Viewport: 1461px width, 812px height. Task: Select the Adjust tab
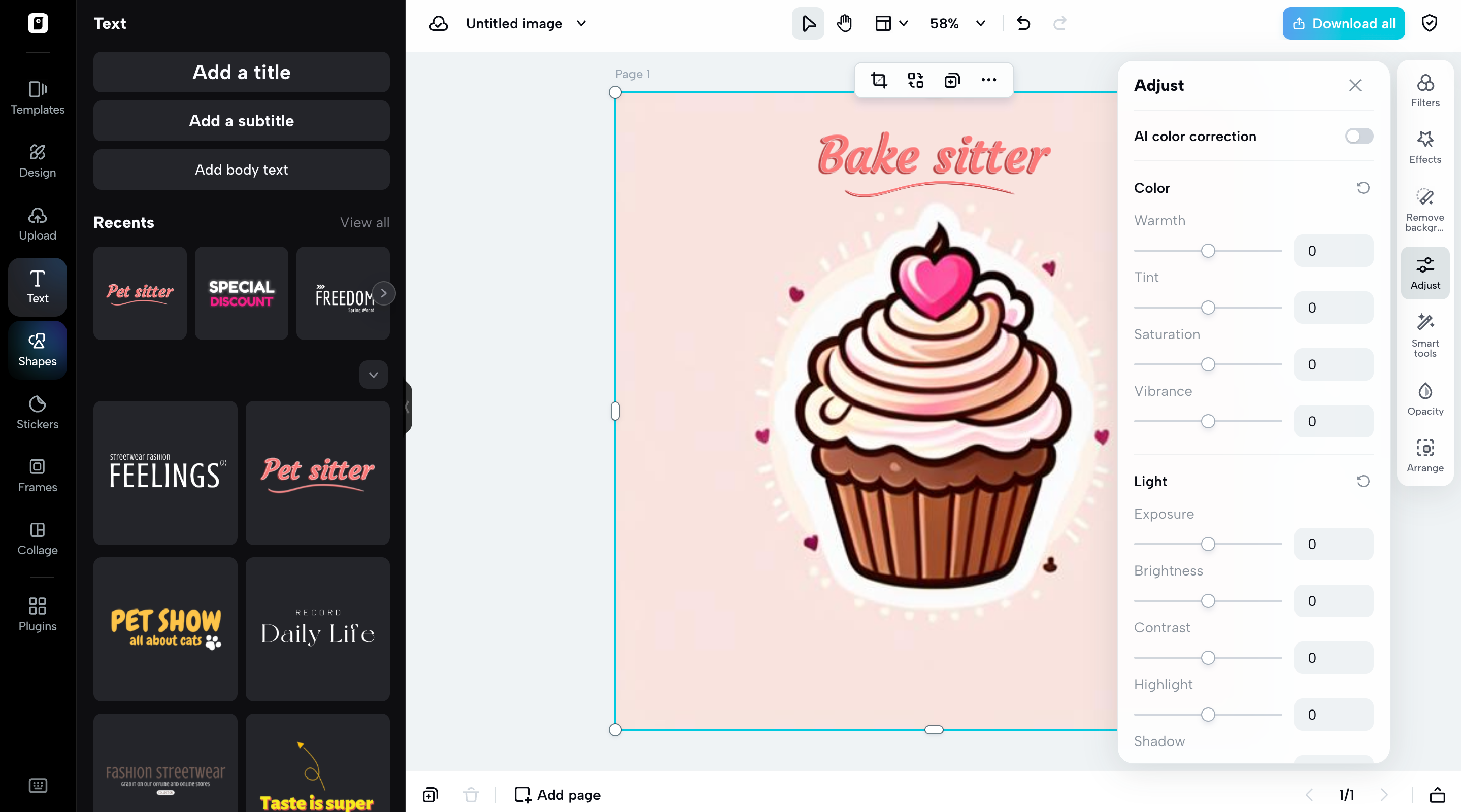click(1424, 273)
